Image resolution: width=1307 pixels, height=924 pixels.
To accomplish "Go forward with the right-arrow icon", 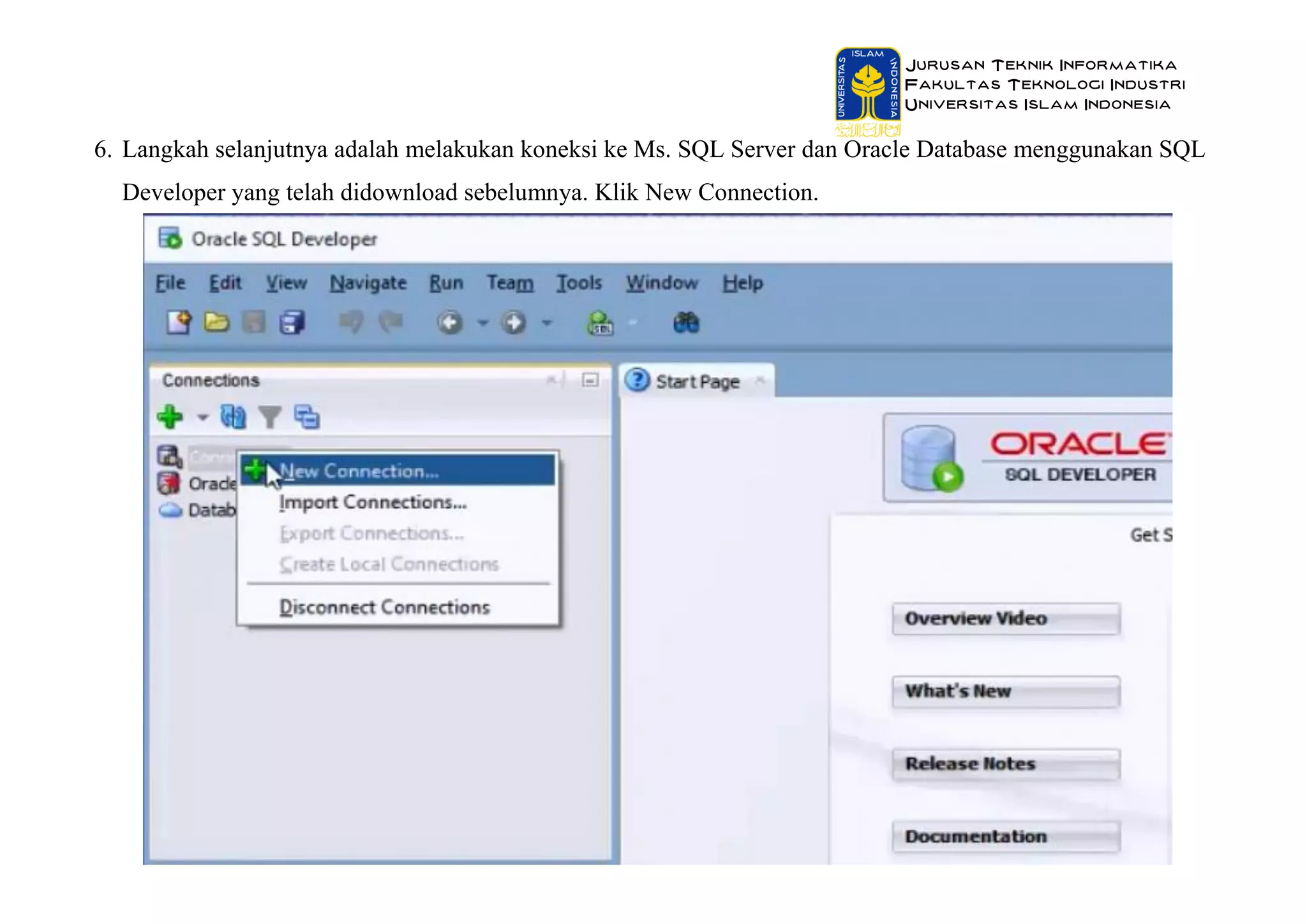I will click(x=514, y=323).
